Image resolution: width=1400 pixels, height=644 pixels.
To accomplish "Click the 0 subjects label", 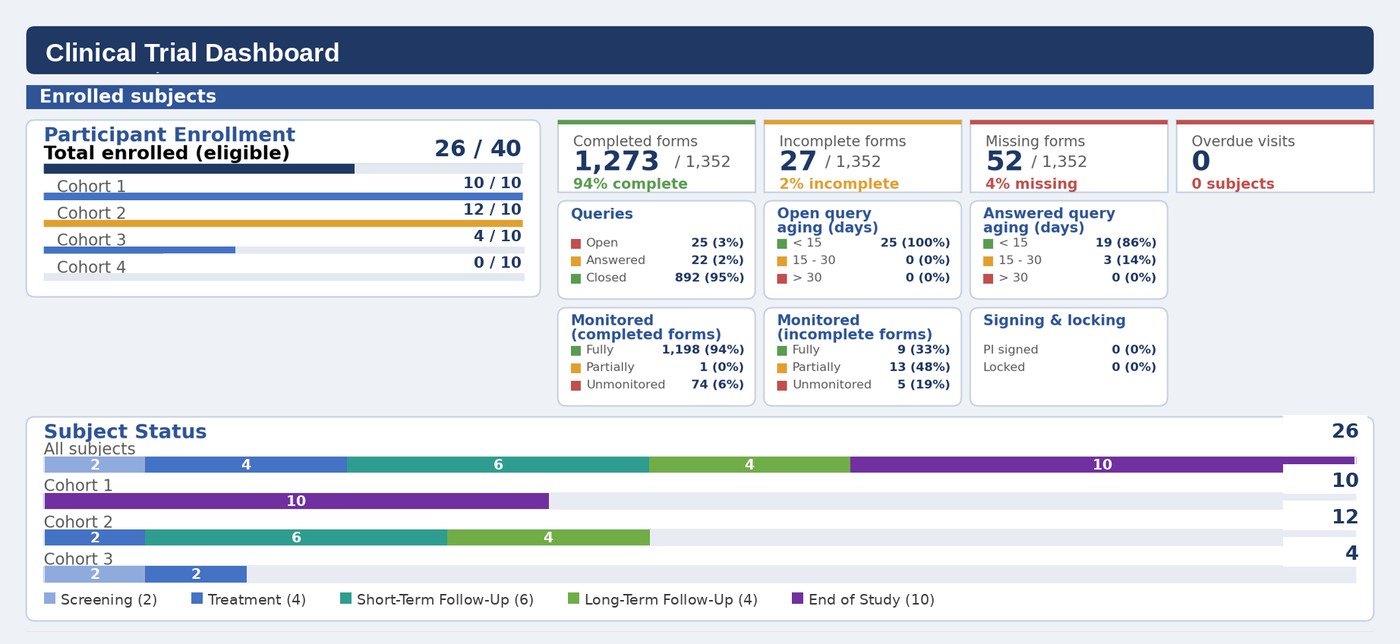I will [1233, 184].
